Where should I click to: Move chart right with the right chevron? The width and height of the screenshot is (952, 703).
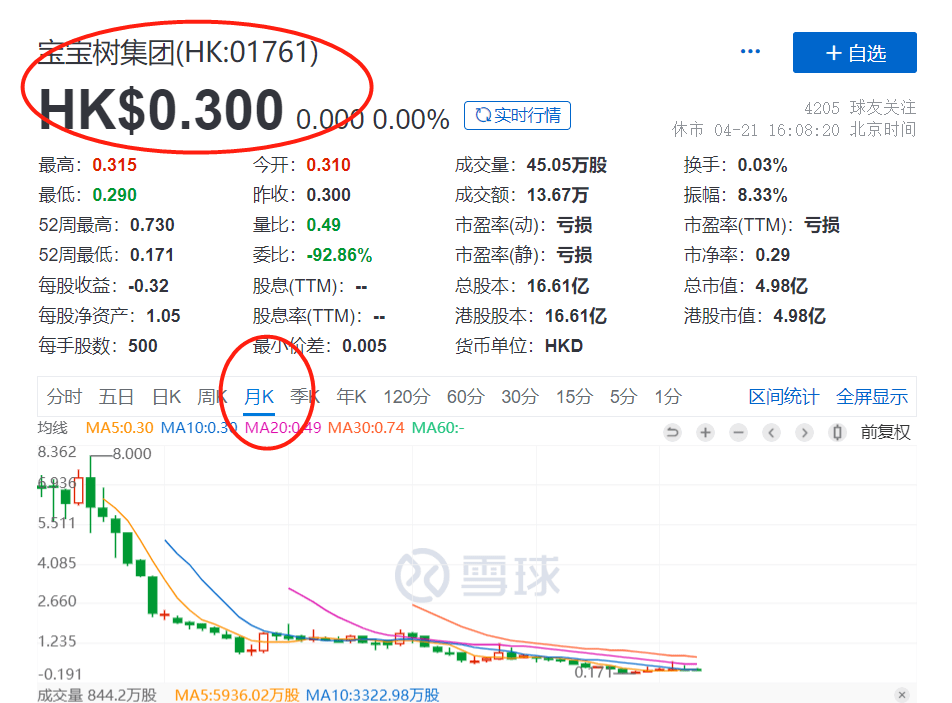(x=804, y=432)
